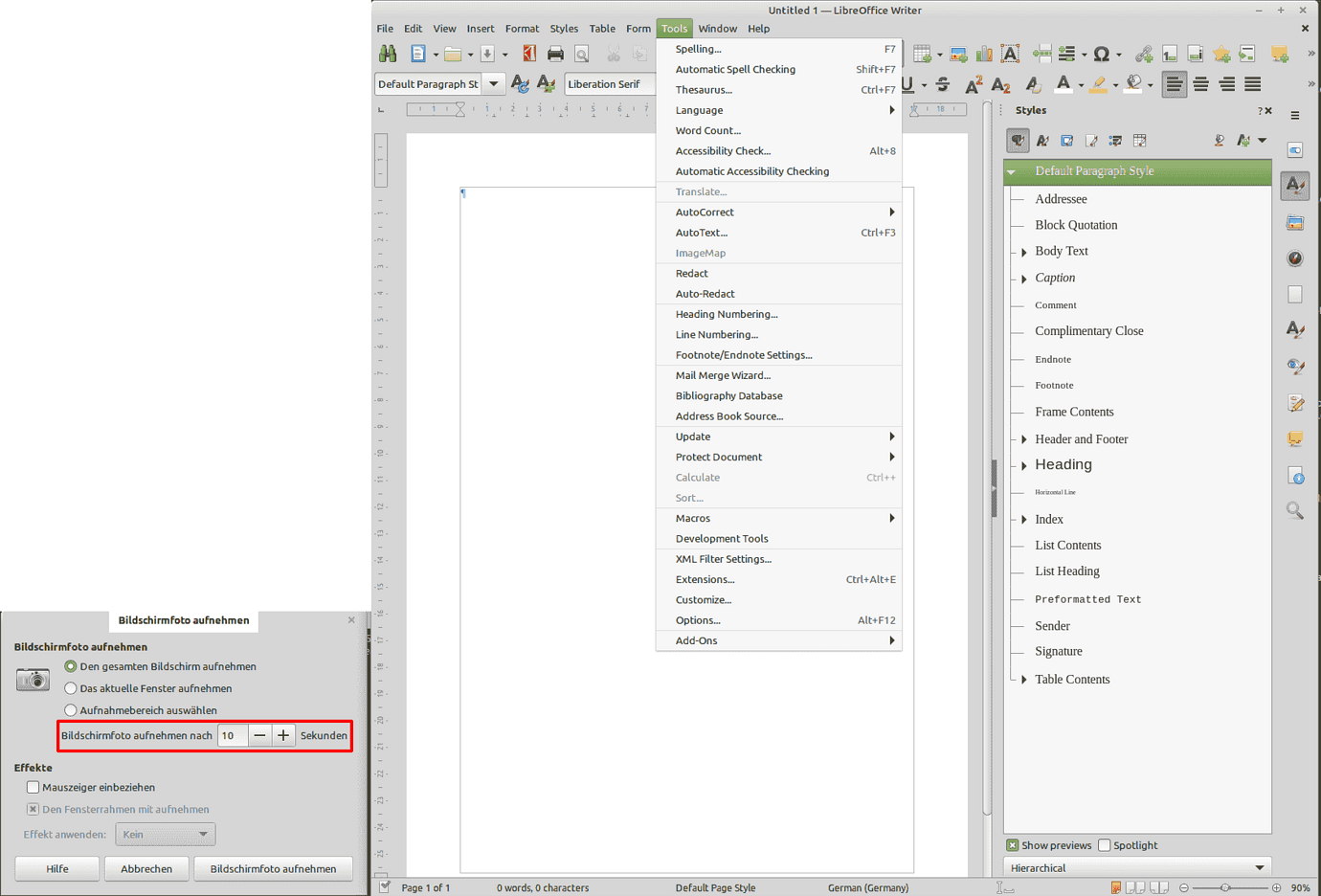Insert a hyperlink via the toolbar icon

click(1144, 55)
